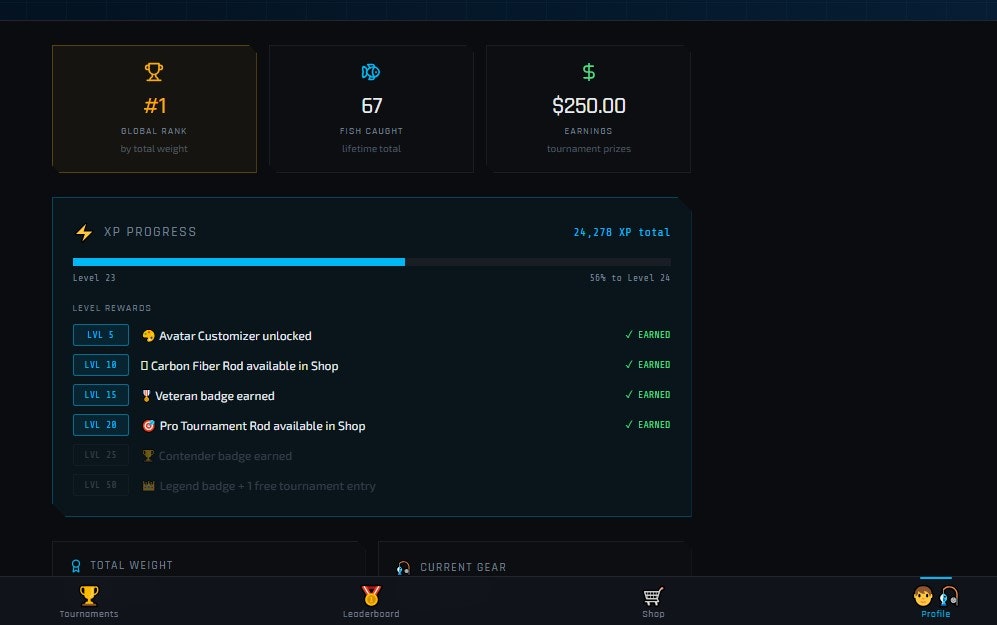The image size is (997, 625).
Task: Click the LVL 5 reward badge
Action: [x=100, y=335]
